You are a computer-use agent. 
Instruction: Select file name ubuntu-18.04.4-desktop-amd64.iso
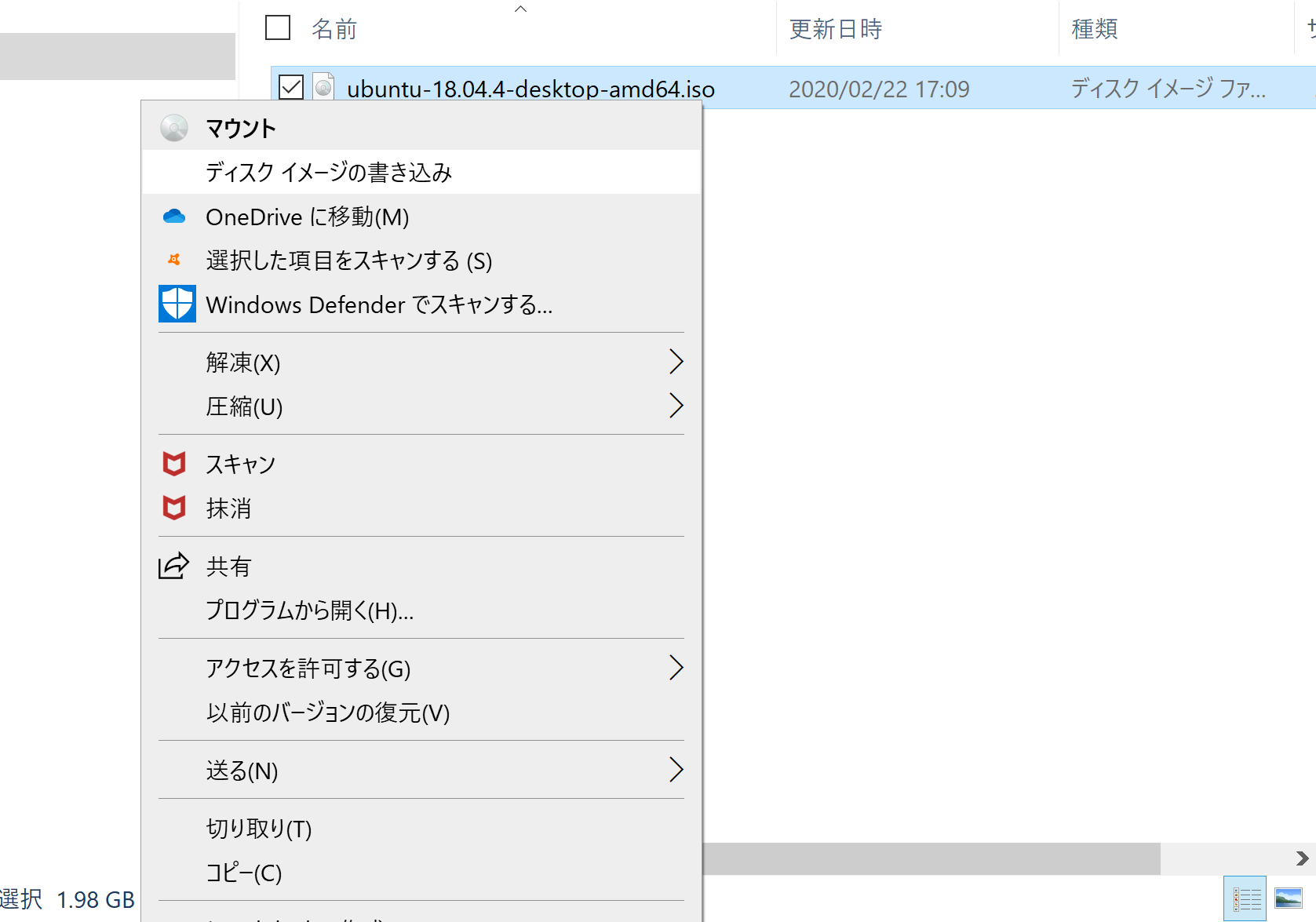pyautogui.click(x=530, y=89)
